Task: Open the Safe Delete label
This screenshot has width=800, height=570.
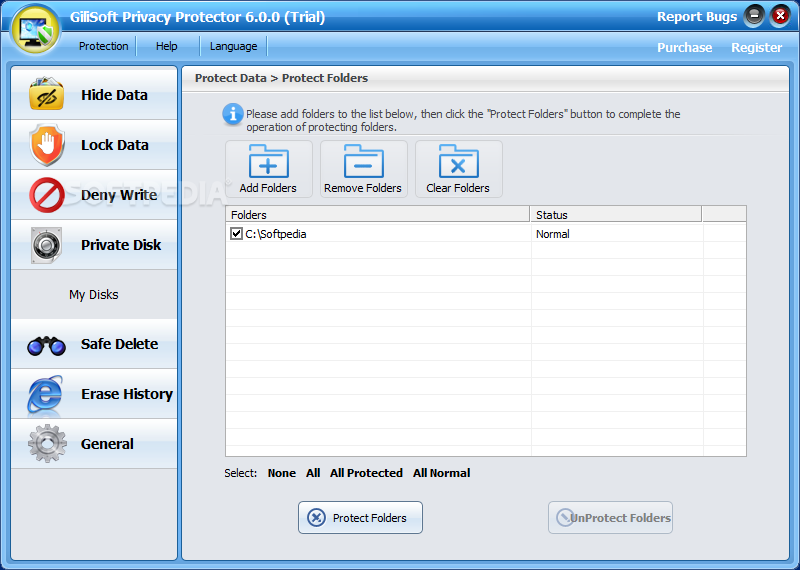Action: pos(119,344)
